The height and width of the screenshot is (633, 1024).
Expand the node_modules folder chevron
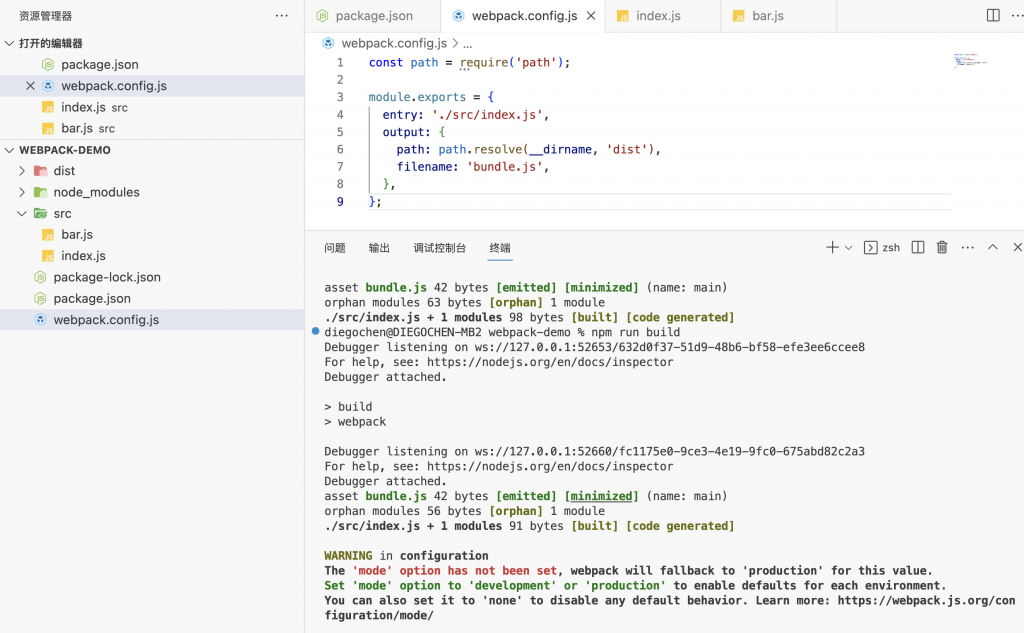[x=22, y=192]
